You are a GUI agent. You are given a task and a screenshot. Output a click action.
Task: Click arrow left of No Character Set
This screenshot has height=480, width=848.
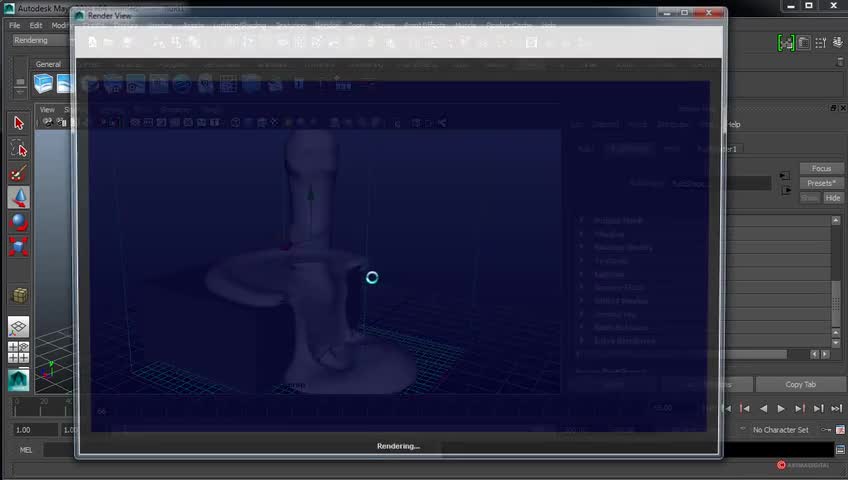pos(743,429)
